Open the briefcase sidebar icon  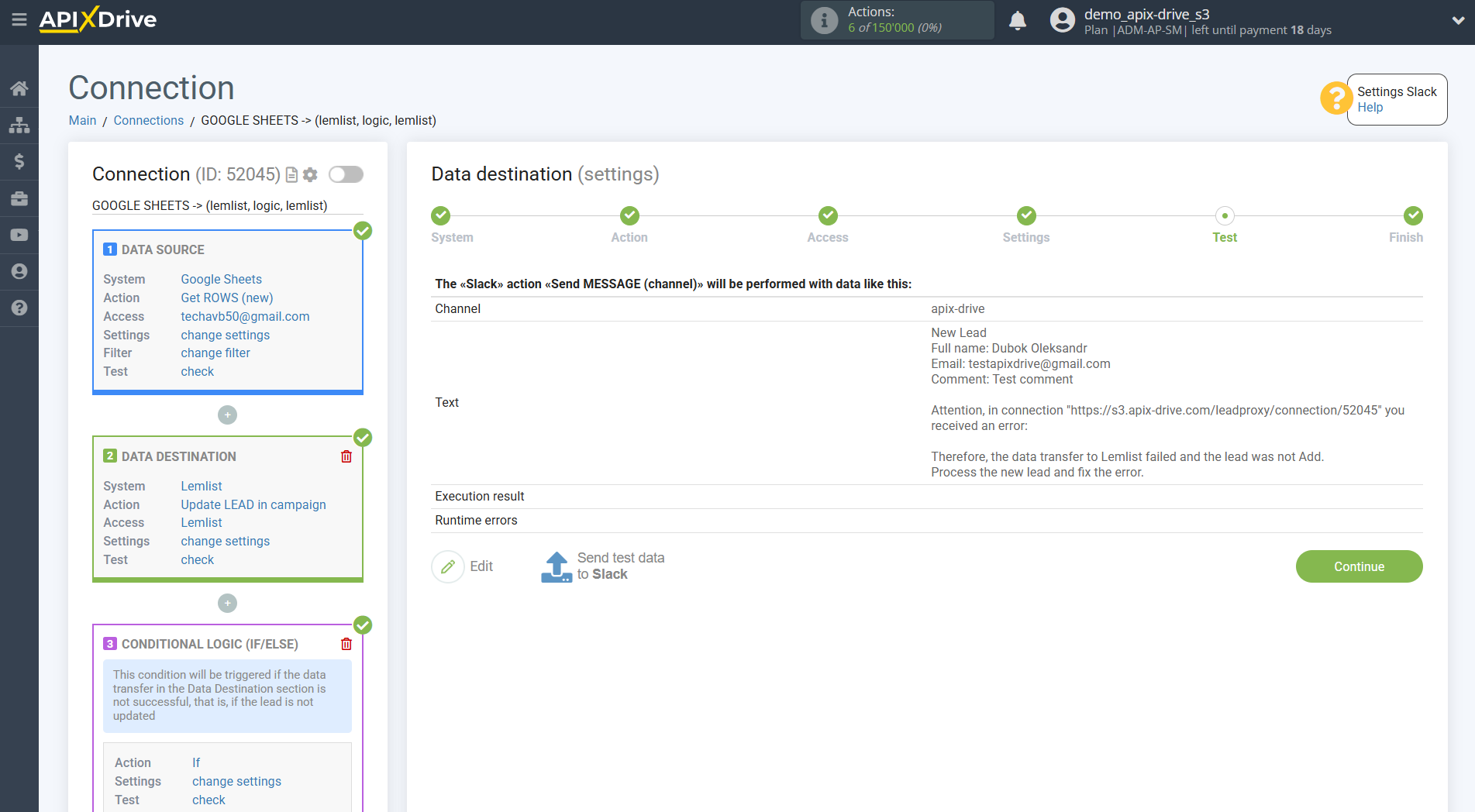[19, 198]
